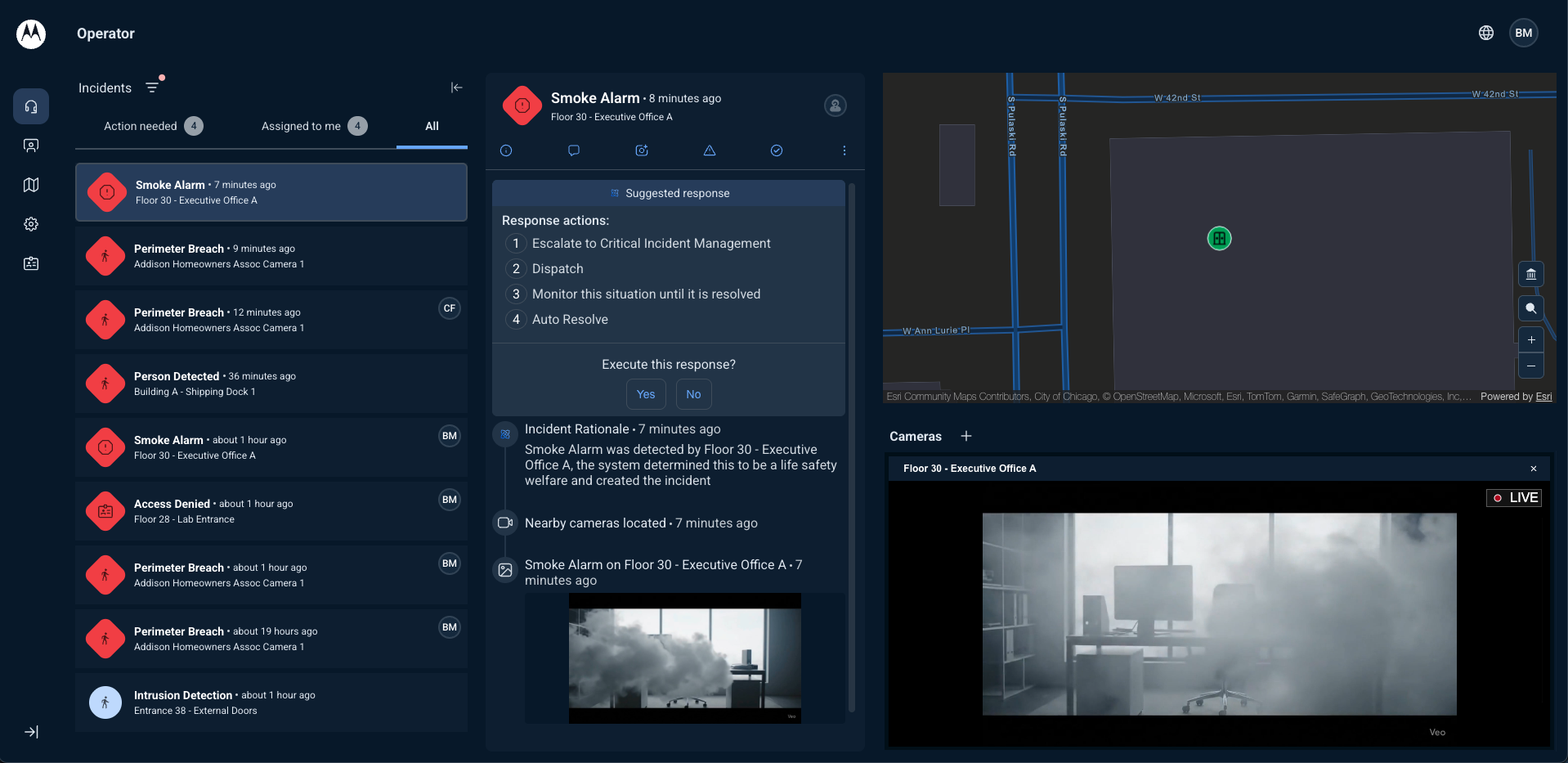
Task: Open the smoke alarm snapshot thumbnail
Action: pos(684,658)
